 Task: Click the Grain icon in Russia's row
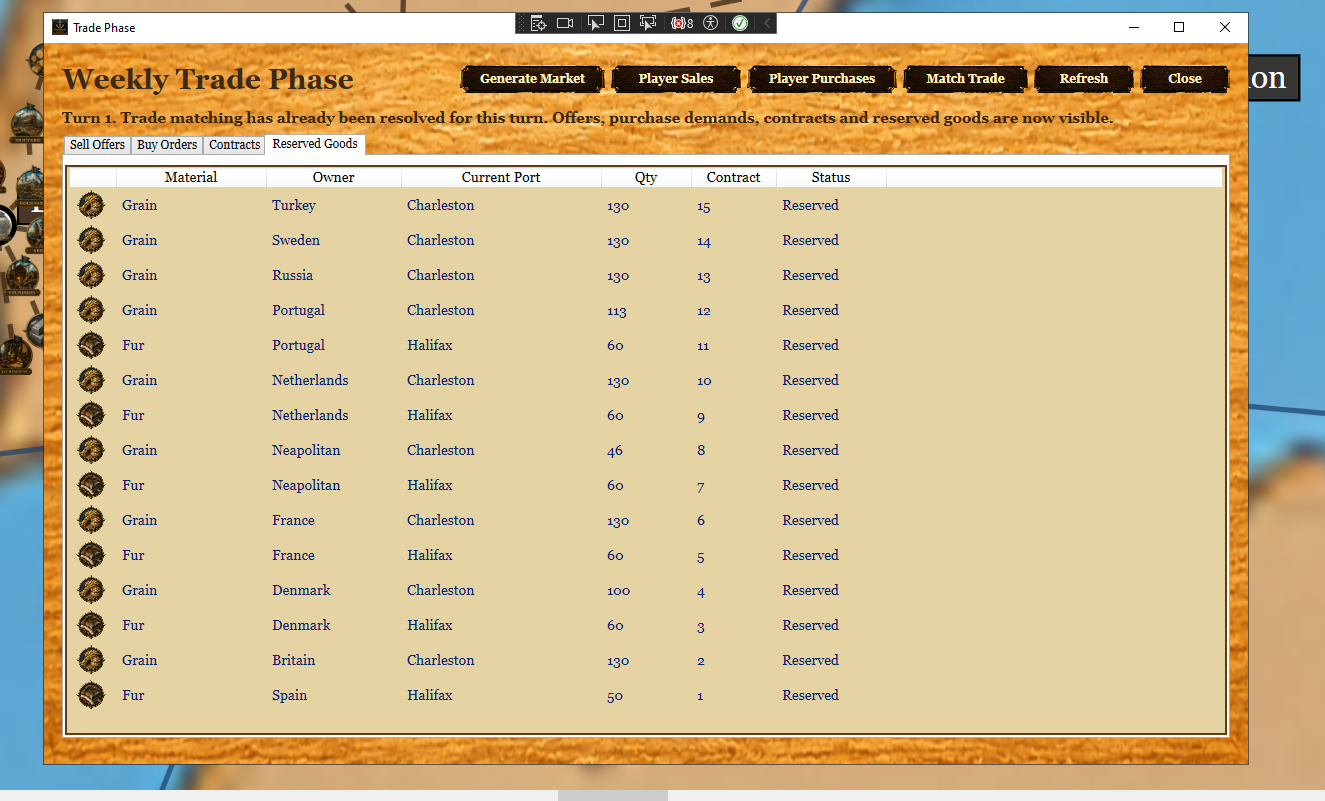tap(91, 275)
